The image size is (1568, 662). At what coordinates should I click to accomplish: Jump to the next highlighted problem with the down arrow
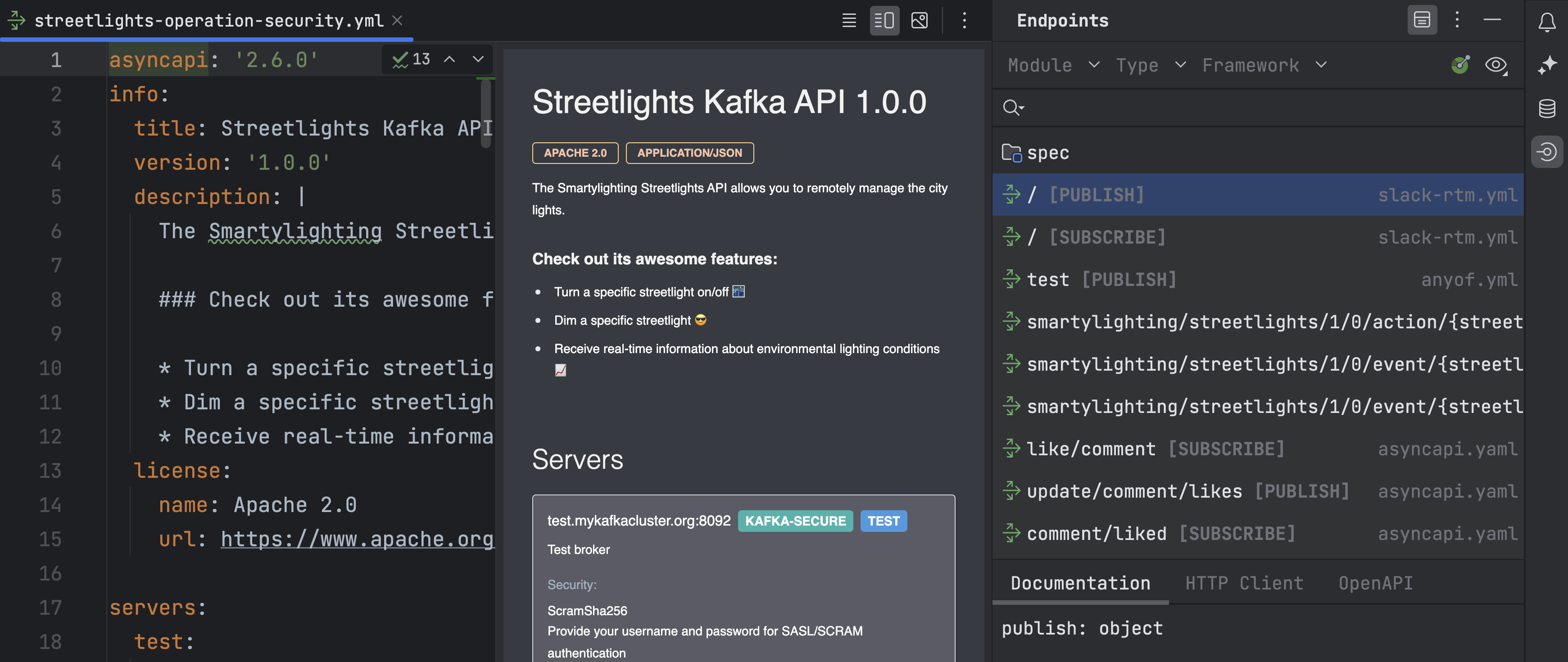478,59
